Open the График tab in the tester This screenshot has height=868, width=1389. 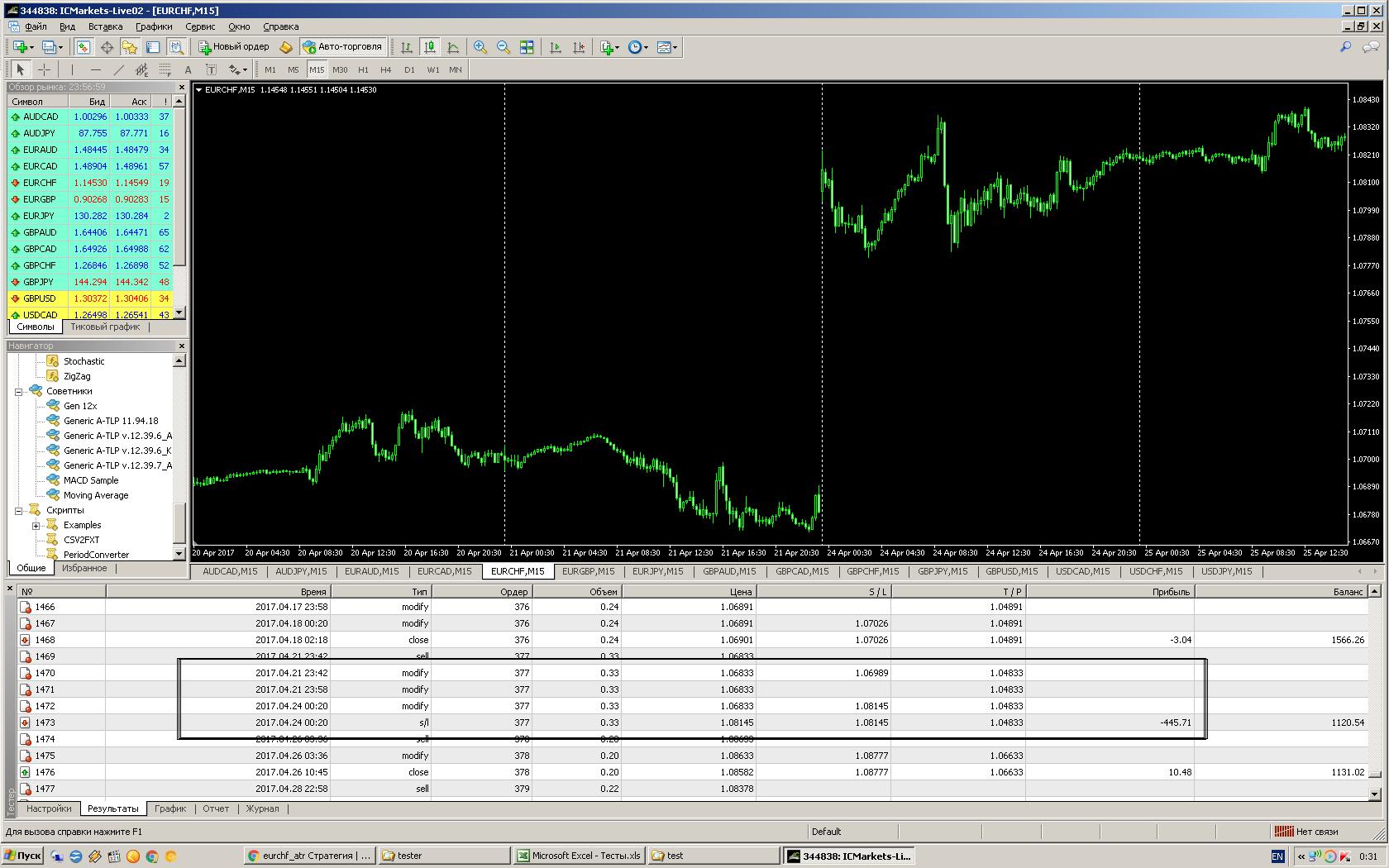[x=170, y=808]
